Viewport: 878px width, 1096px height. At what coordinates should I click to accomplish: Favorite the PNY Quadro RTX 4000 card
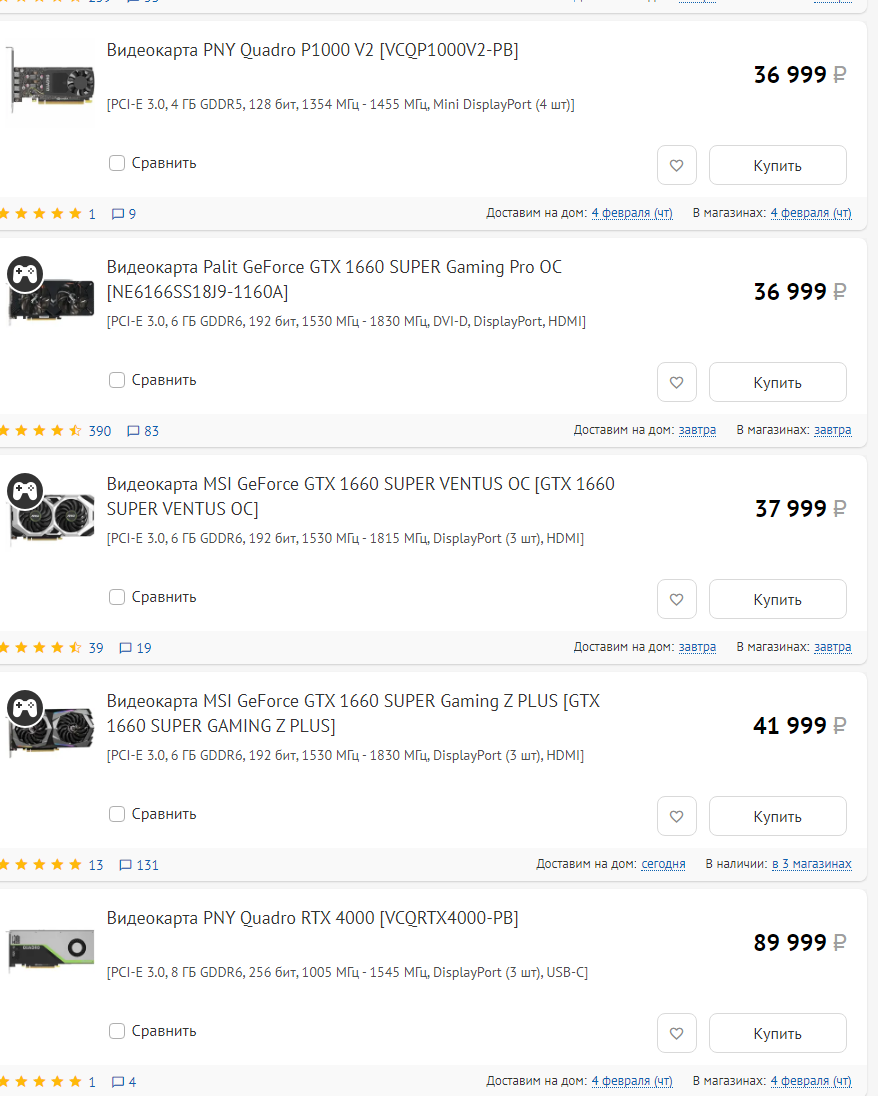pos(677,1033)
